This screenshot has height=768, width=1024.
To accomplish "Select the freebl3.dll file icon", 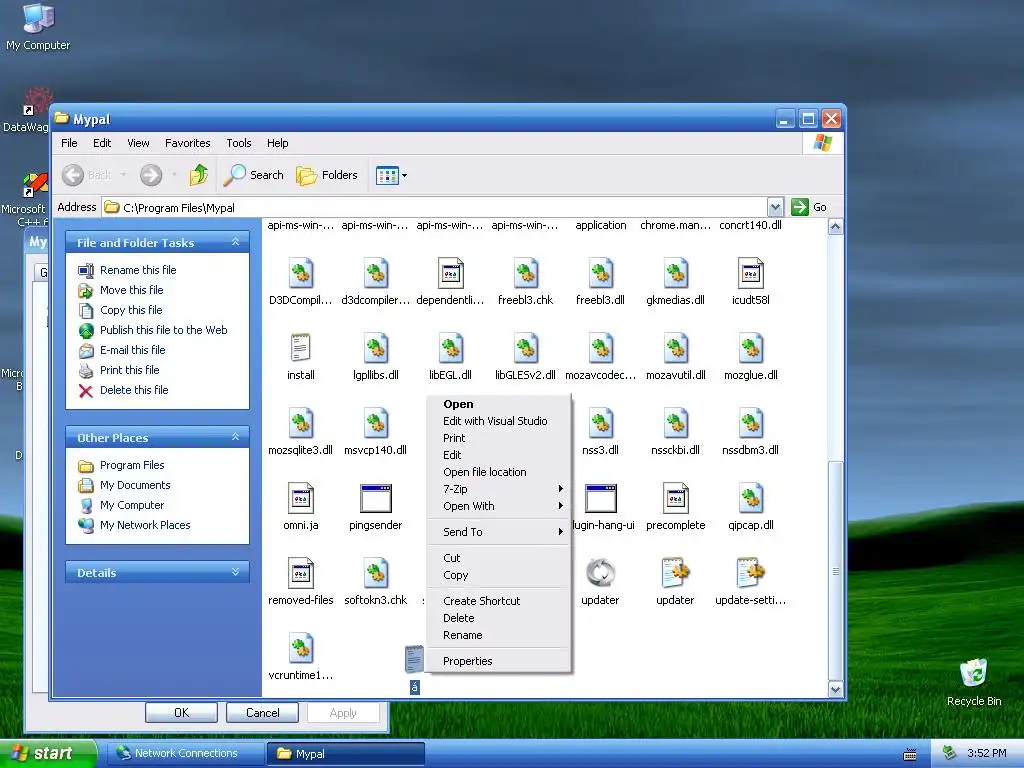I will (600, 274).
